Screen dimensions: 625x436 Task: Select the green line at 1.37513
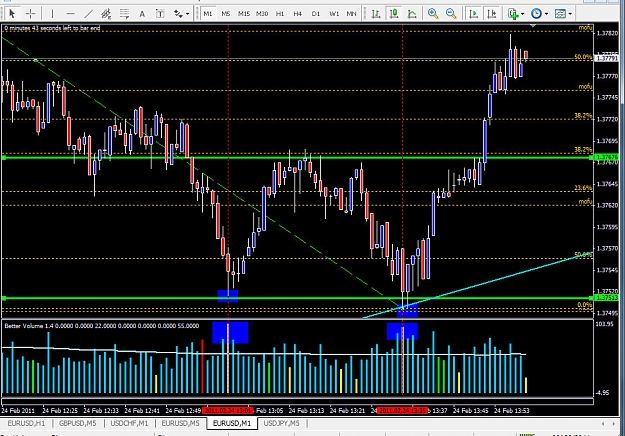(297, 298)
